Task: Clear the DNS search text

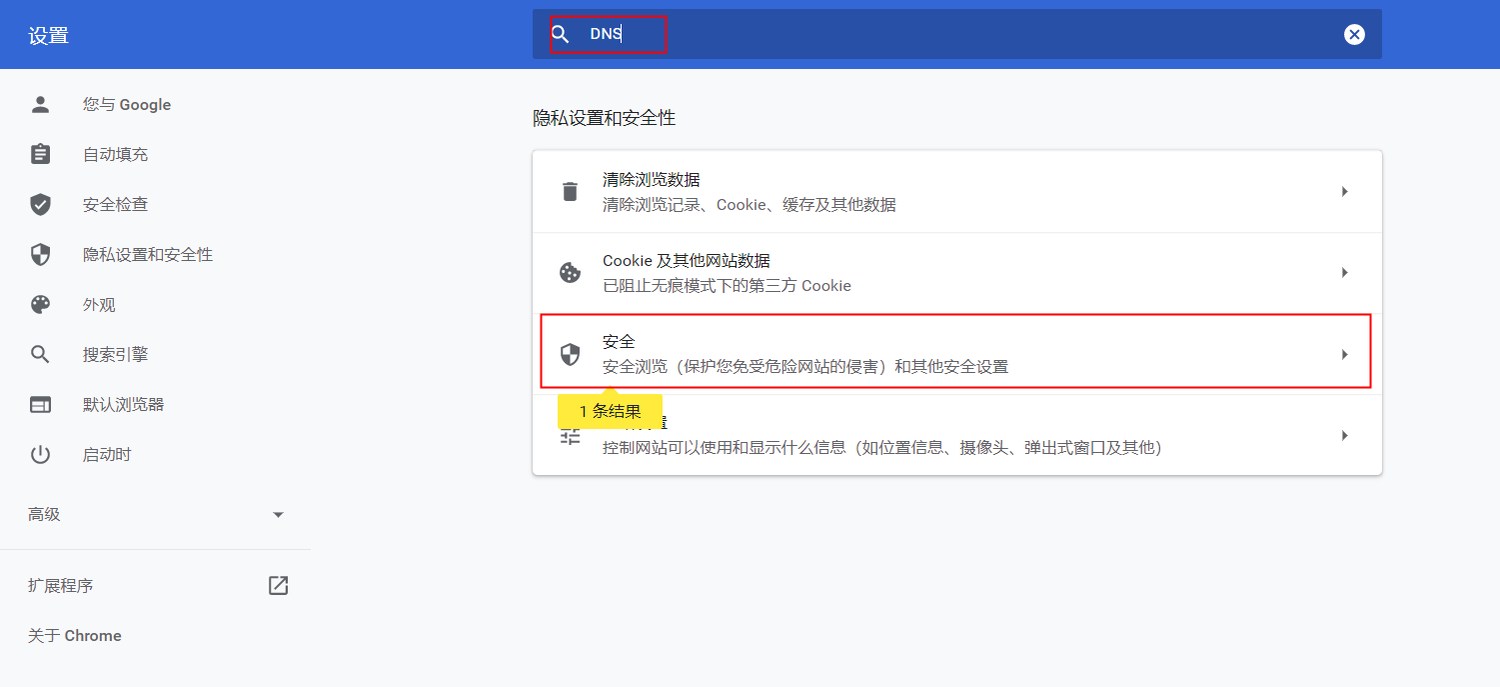Action: (1354, 35)
